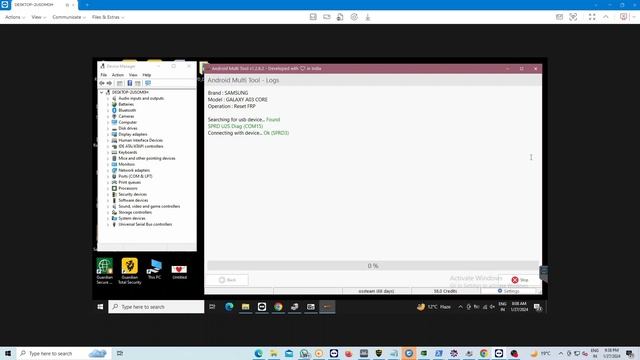Click the remote weather 12°C Haze widget
Screen dimensions: 640x360
point(433,307)
